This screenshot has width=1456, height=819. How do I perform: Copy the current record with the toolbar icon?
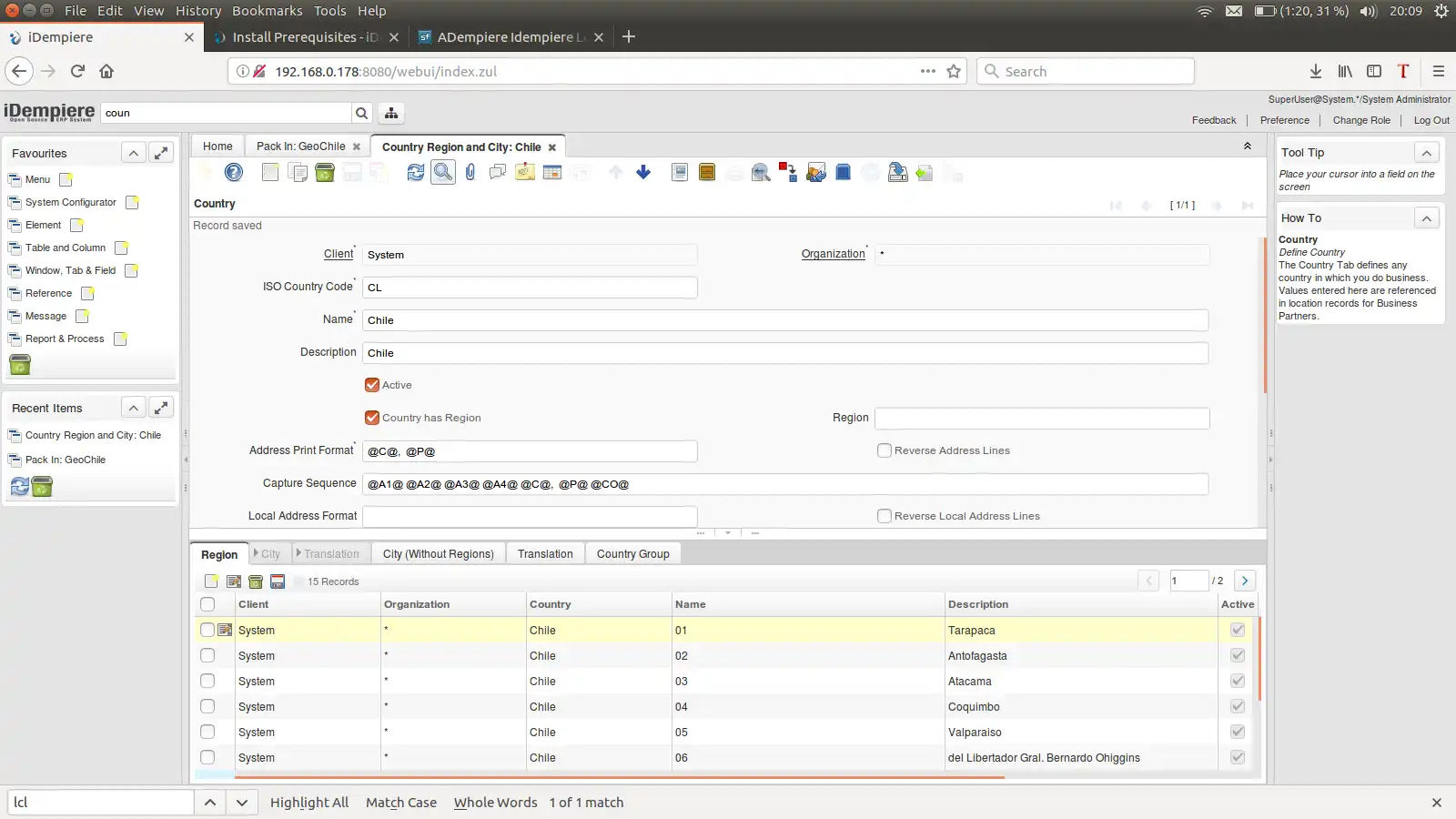(x=298, y=172)
